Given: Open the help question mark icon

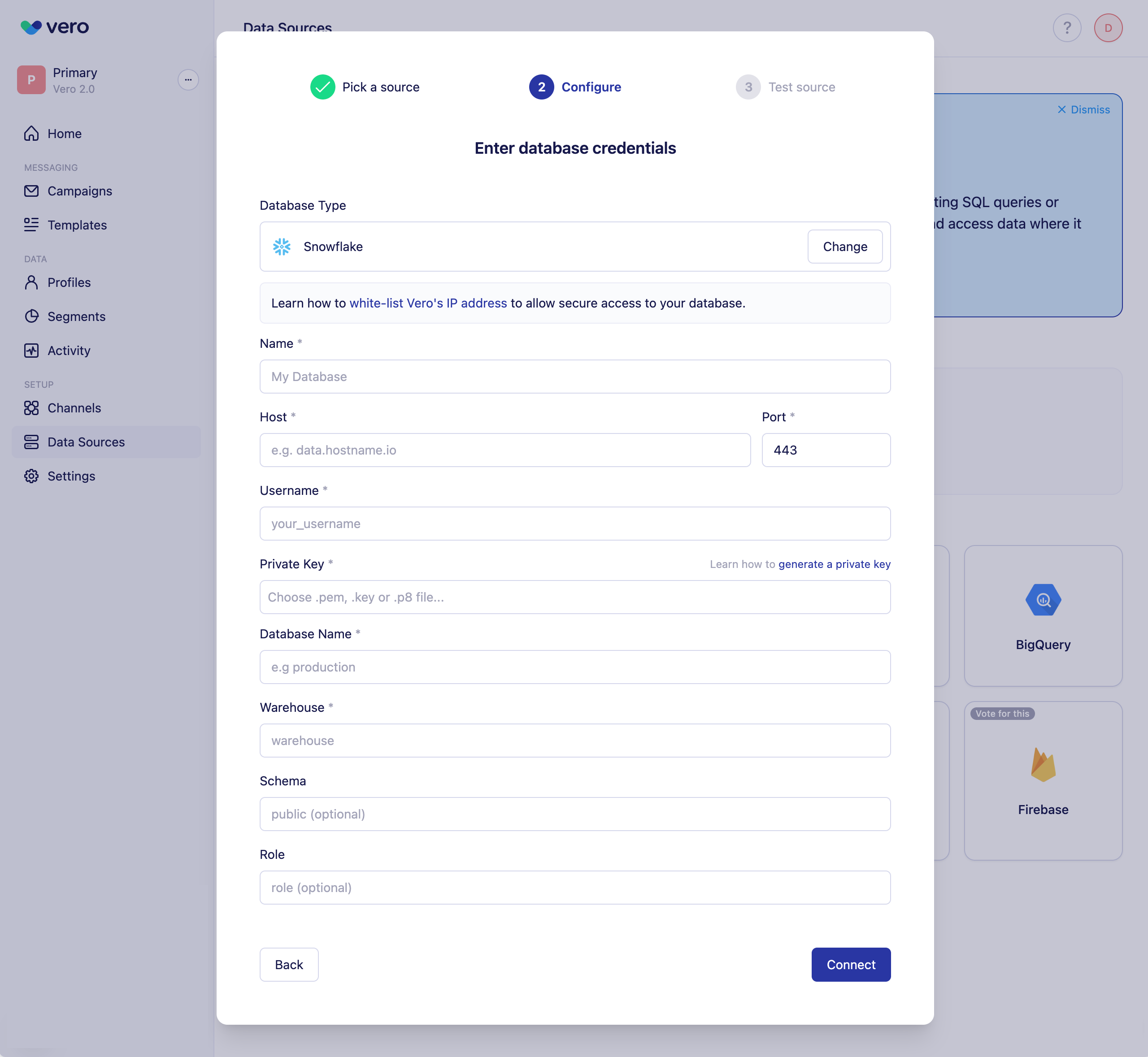Looking at the screenshot, I should (x=1066, y=28).
